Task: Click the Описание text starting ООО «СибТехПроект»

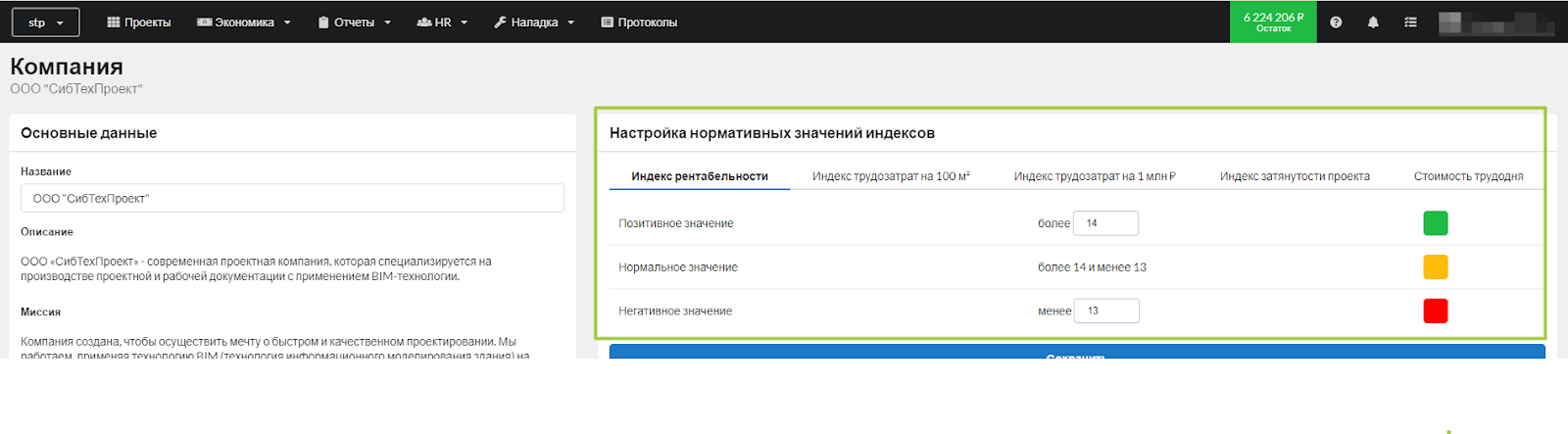Action: click(256, 268)
